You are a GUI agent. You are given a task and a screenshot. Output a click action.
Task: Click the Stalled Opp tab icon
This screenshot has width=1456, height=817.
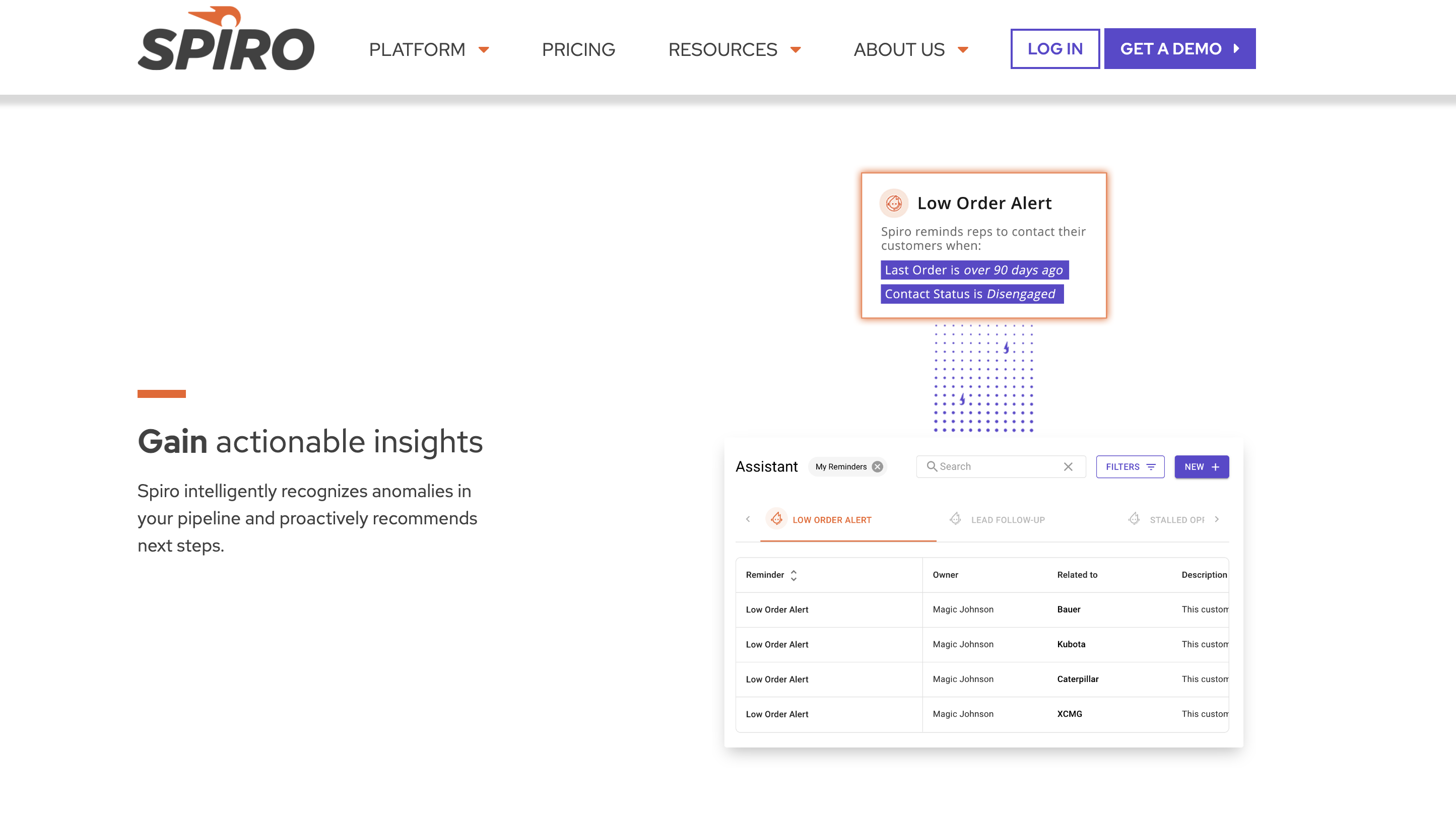coord(1134,519)
